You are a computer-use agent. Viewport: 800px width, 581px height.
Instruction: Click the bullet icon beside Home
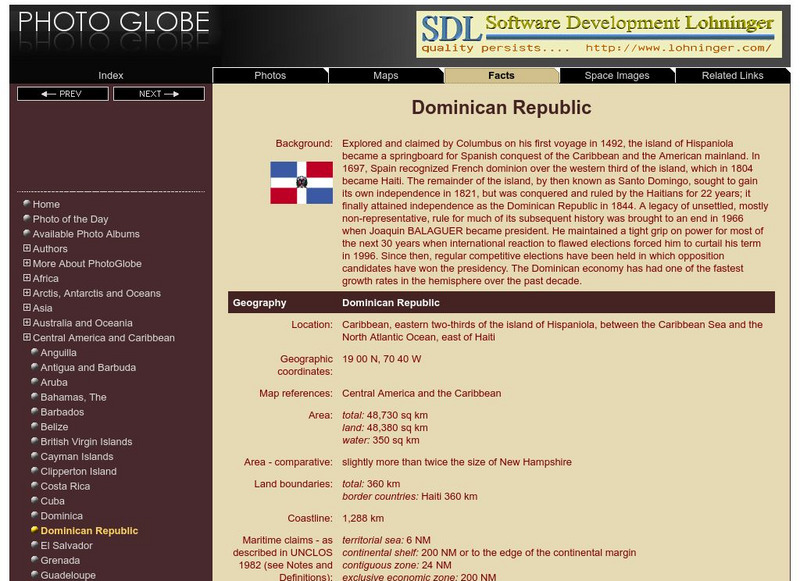[x=27, y=204]
